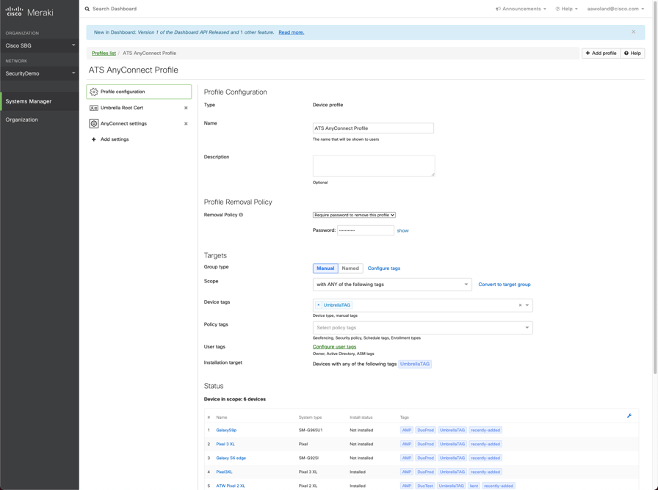
Task: Click the wrench icon above device table
Action: pos(629,416)
